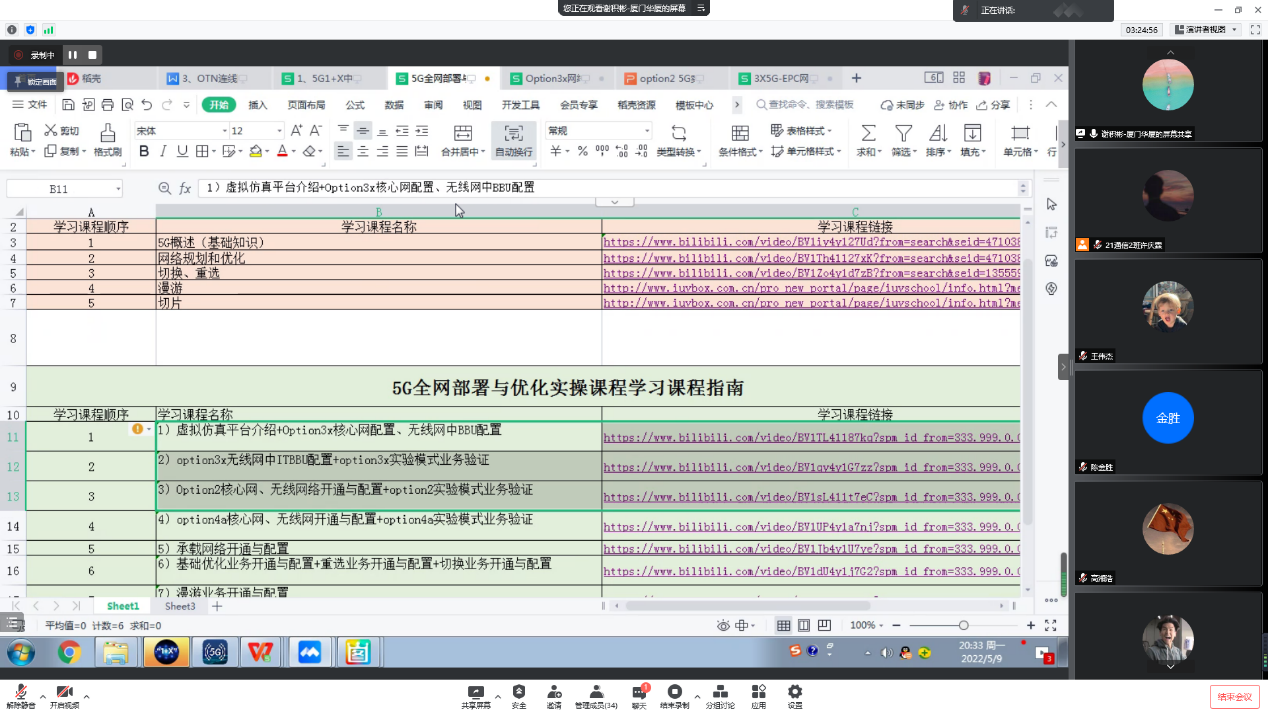Click the AutoSum (求和) icon

pyautogui.click(x=868, y=134)
